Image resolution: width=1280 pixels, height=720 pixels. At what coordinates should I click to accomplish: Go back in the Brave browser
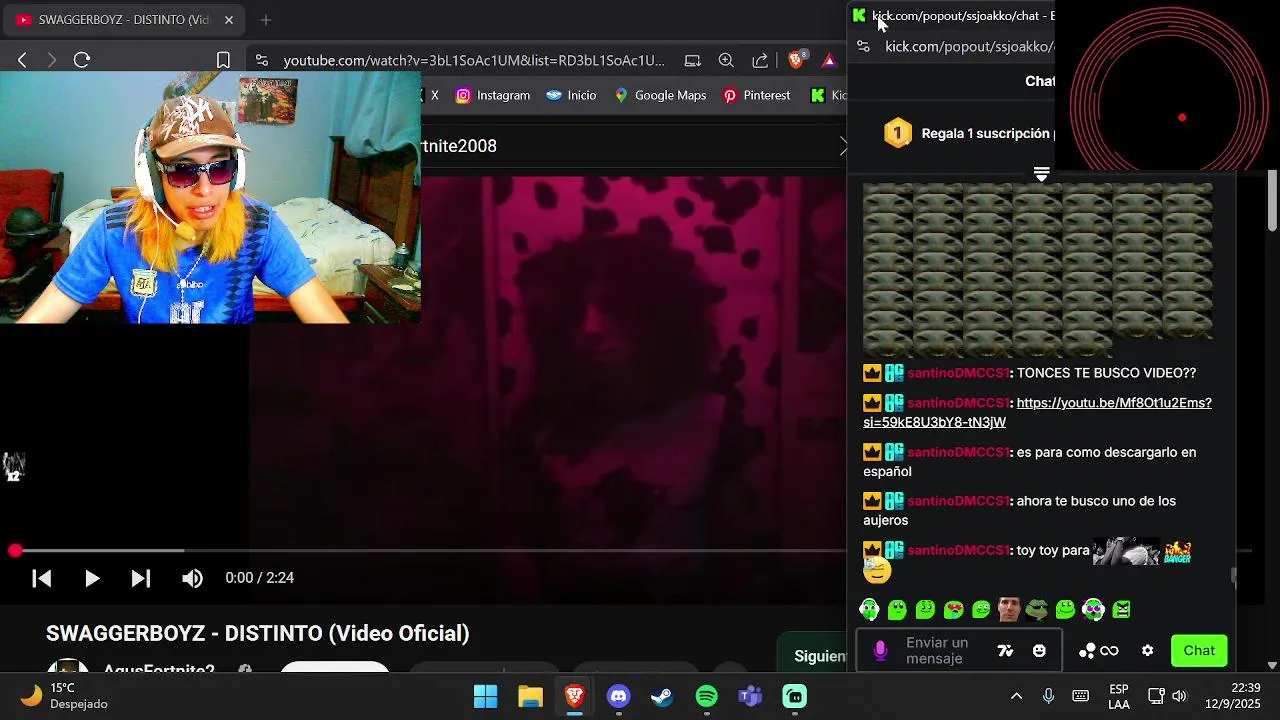click(x=22, y=60)
